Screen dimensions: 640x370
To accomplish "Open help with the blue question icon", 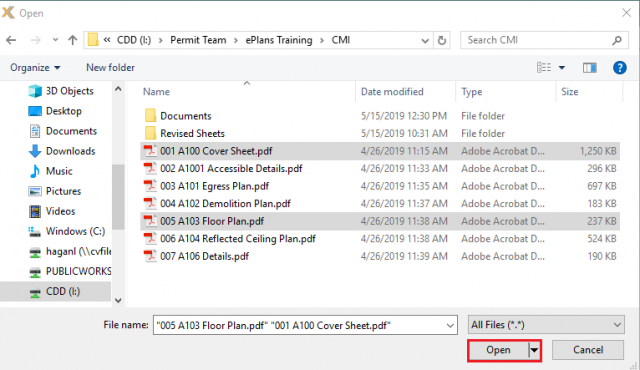I will tap(620, 67).
